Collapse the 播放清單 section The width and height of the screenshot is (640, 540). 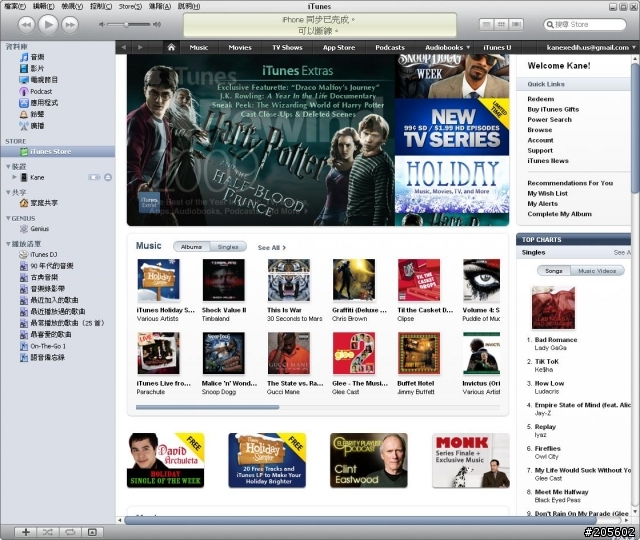click(8, 244)
